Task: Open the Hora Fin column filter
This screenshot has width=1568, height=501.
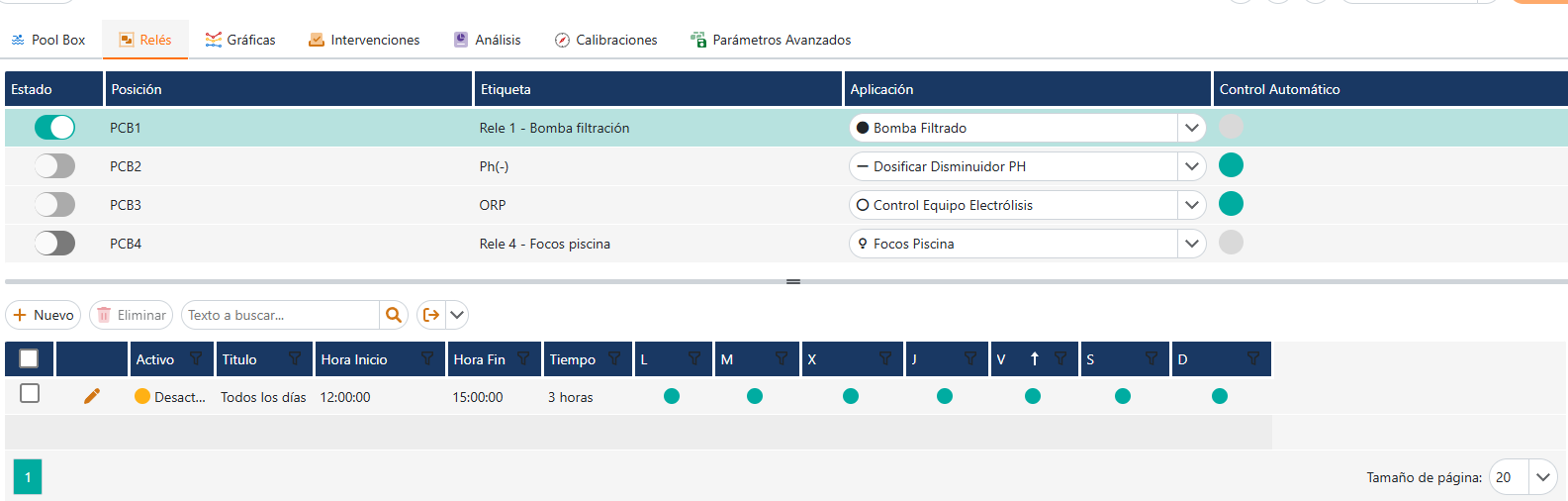Action: coord(523,358)
